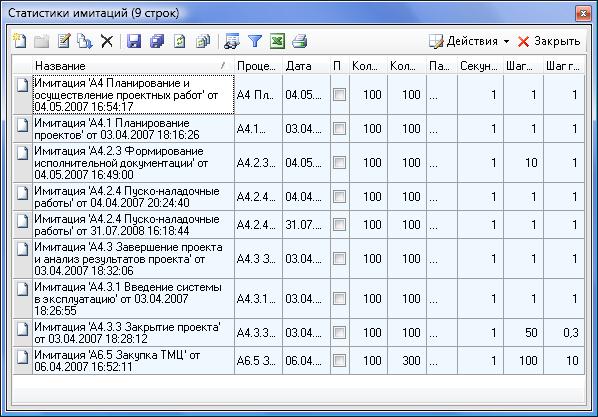This screenshot has height=417, width=598.
Task: Select 'Имитация А6.5 Закупка ТМЦ' row name
Action: coord(133,361)
